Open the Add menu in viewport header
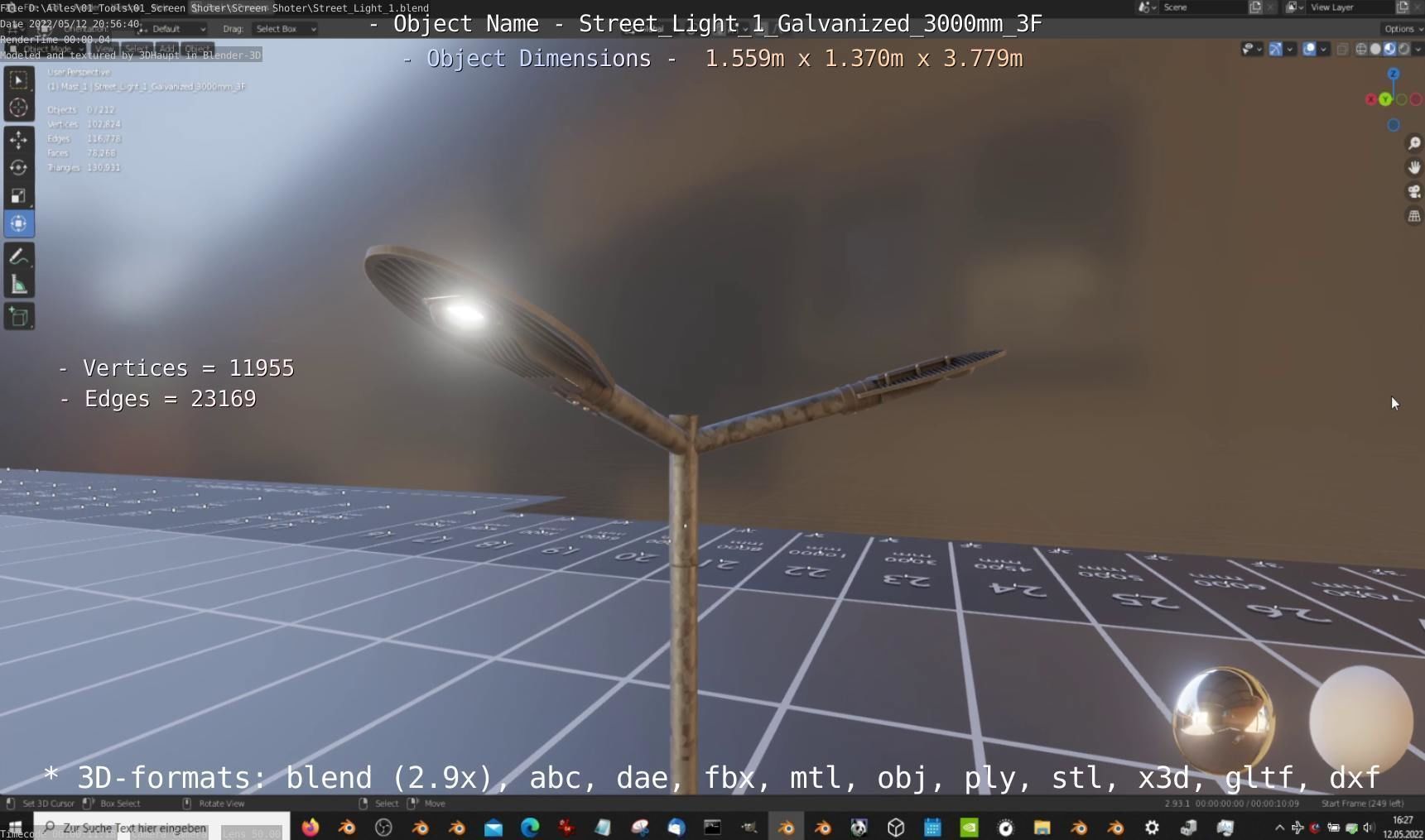 166,49
